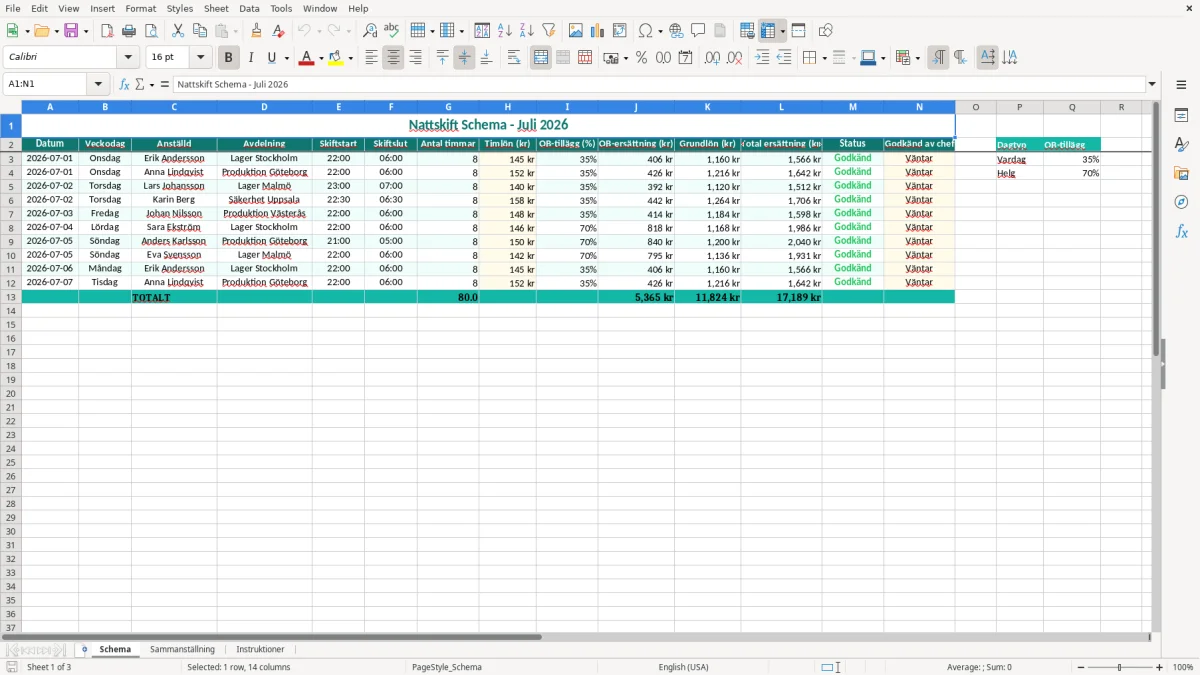
Task: Sort descending Z to A
Action: (x=527, y=31)
